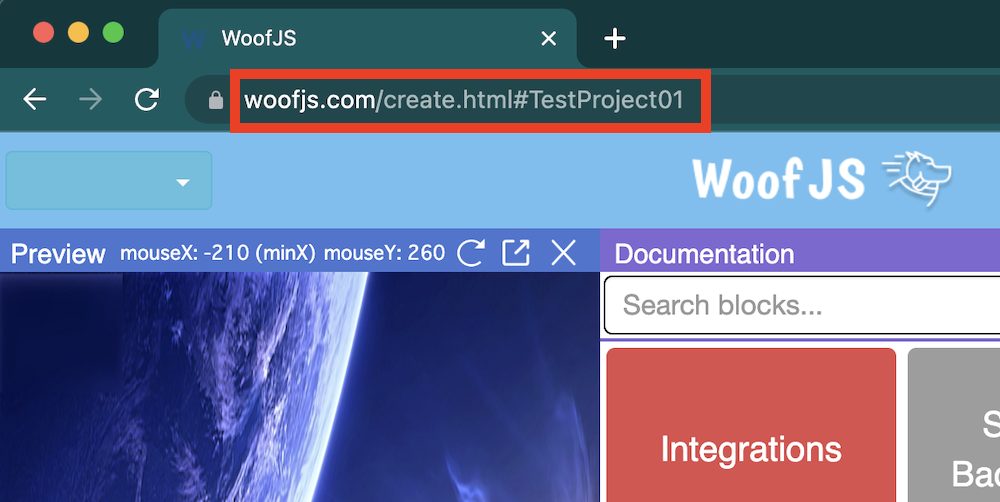This screenshot has width=1000, height=502.
Task: Close the WoofJS browser tab
Action: (548, 38)
